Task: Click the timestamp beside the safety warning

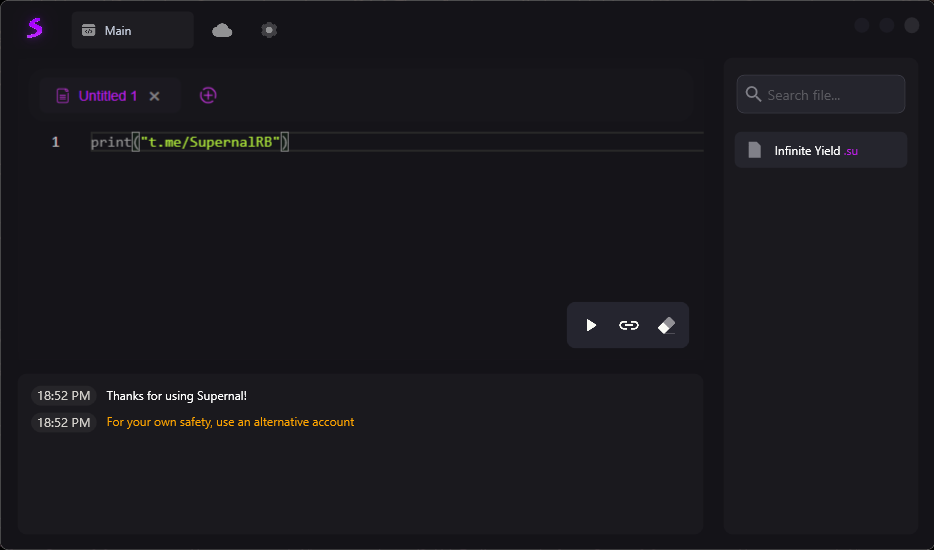Action: [64, 422]
